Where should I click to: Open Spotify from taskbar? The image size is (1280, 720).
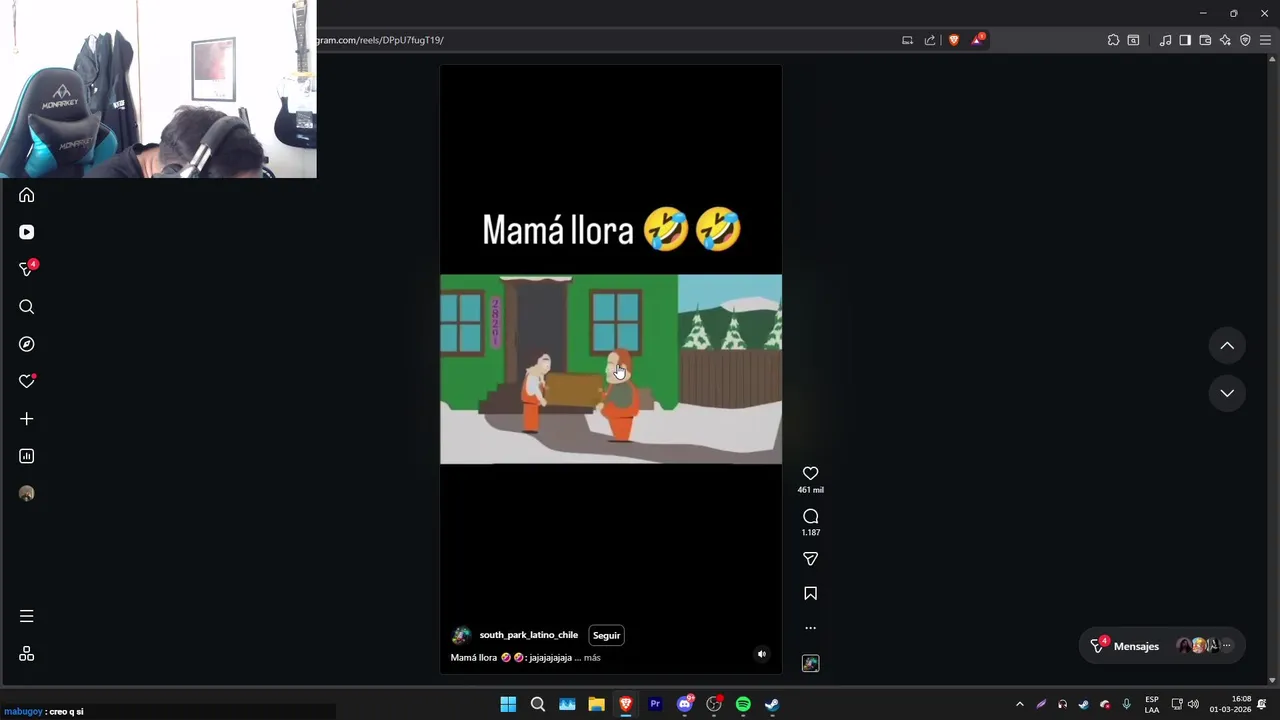743,704
